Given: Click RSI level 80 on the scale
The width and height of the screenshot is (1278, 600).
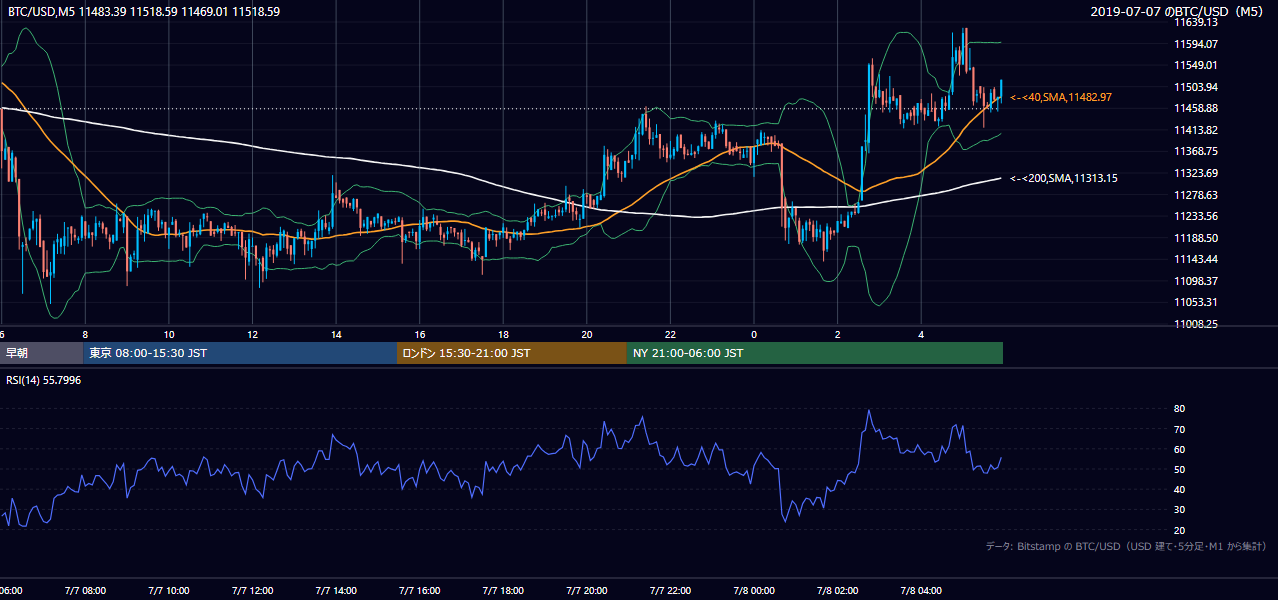Looking at the screenshot, I should tap(1180, 409).
